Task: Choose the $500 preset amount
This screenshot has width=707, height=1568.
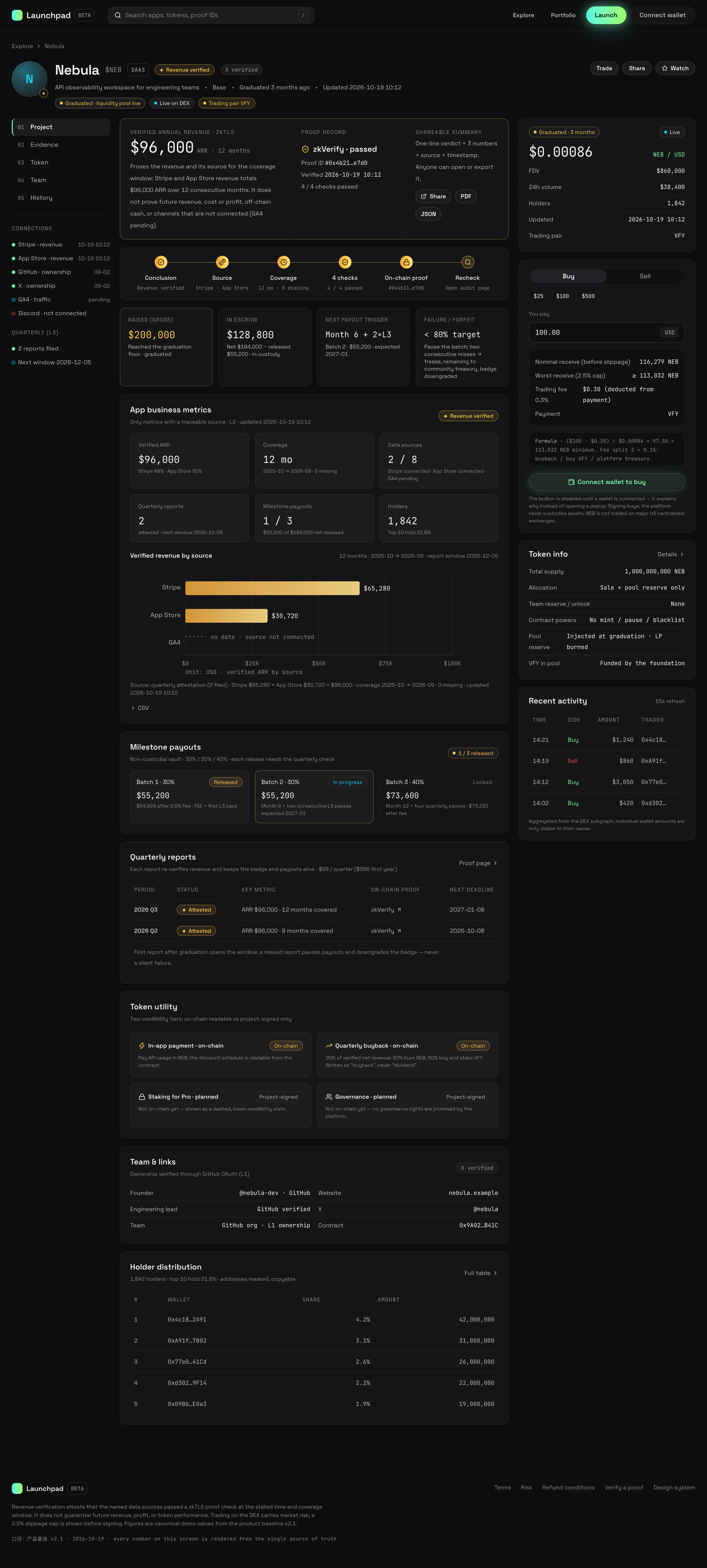Action: (588, 297)
